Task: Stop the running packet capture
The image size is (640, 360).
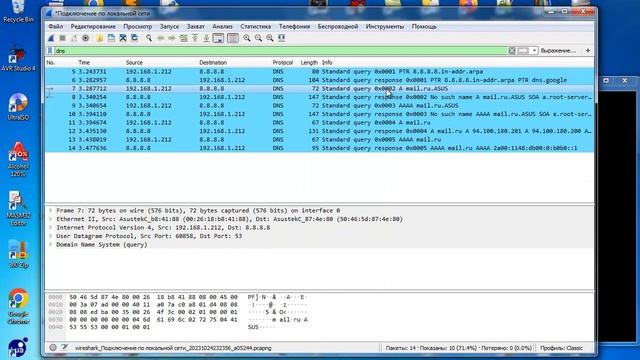Action: 62,38
